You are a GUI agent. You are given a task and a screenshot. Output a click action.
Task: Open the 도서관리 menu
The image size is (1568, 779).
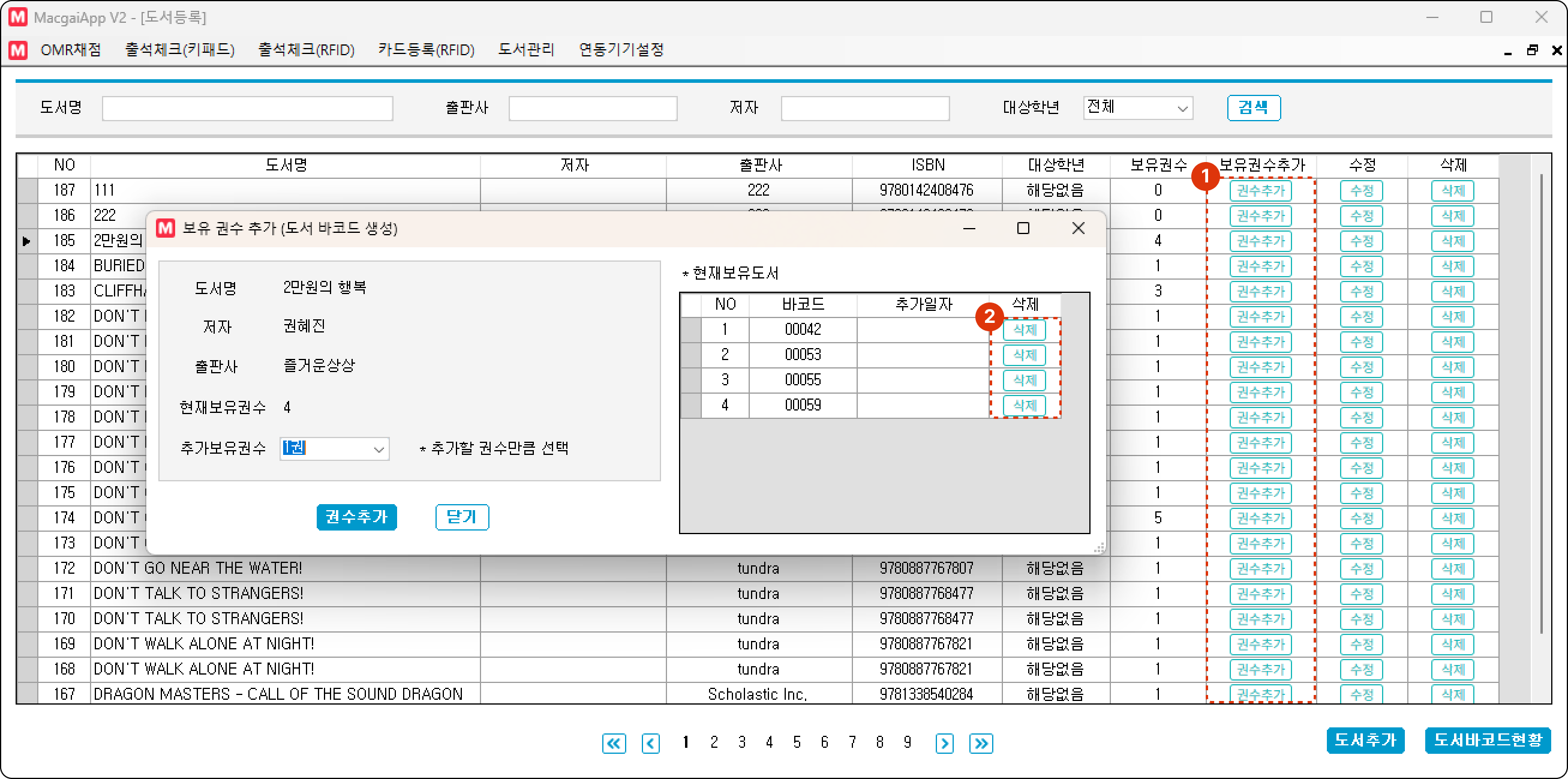526,50
